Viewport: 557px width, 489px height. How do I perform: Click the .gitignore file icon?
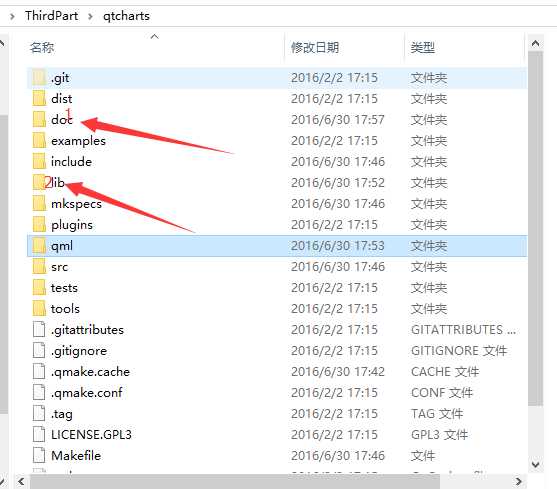tap(39, 350)
